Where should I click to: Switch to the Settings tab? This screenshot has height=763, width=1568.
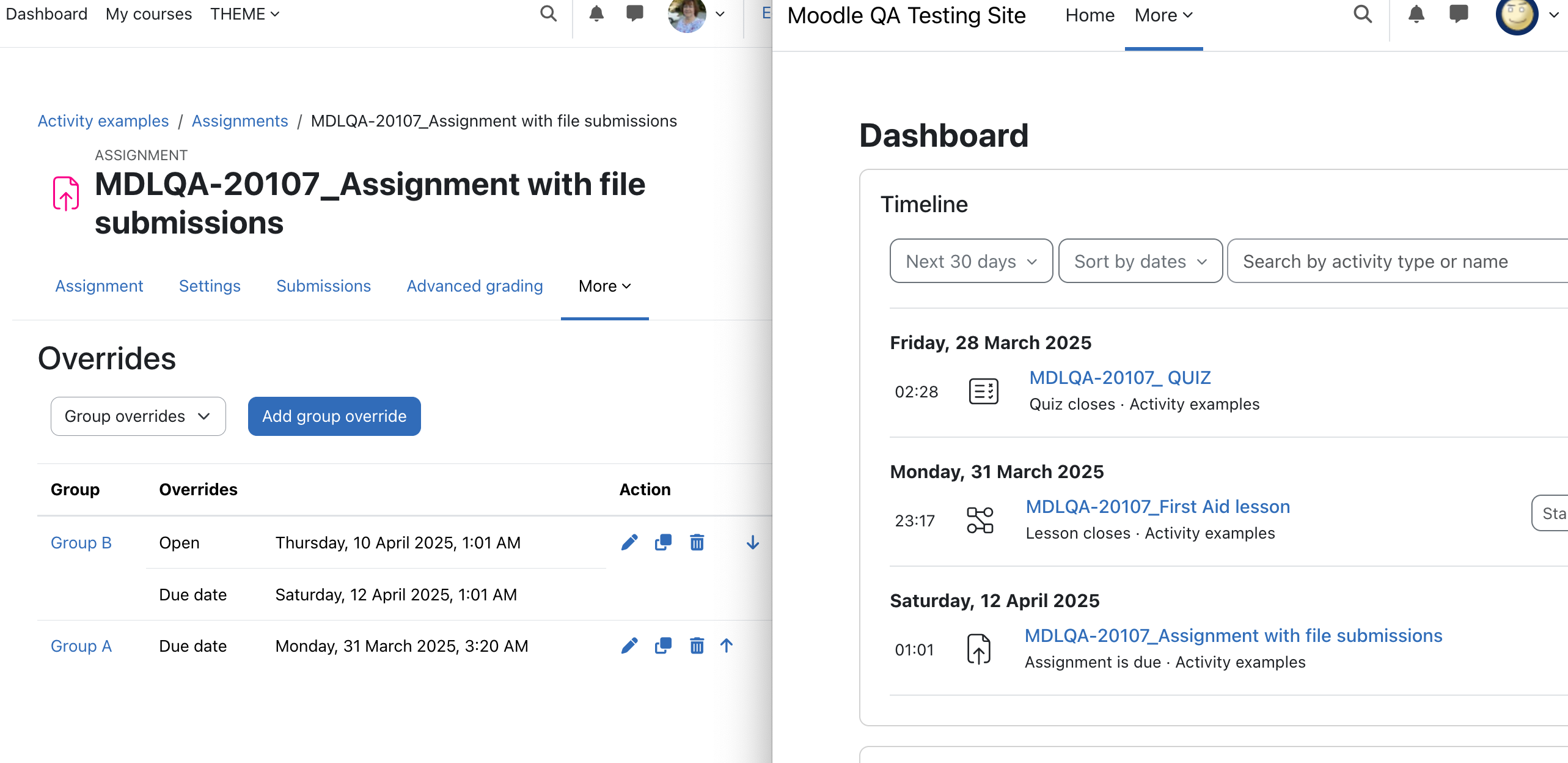tap(210, 286)
